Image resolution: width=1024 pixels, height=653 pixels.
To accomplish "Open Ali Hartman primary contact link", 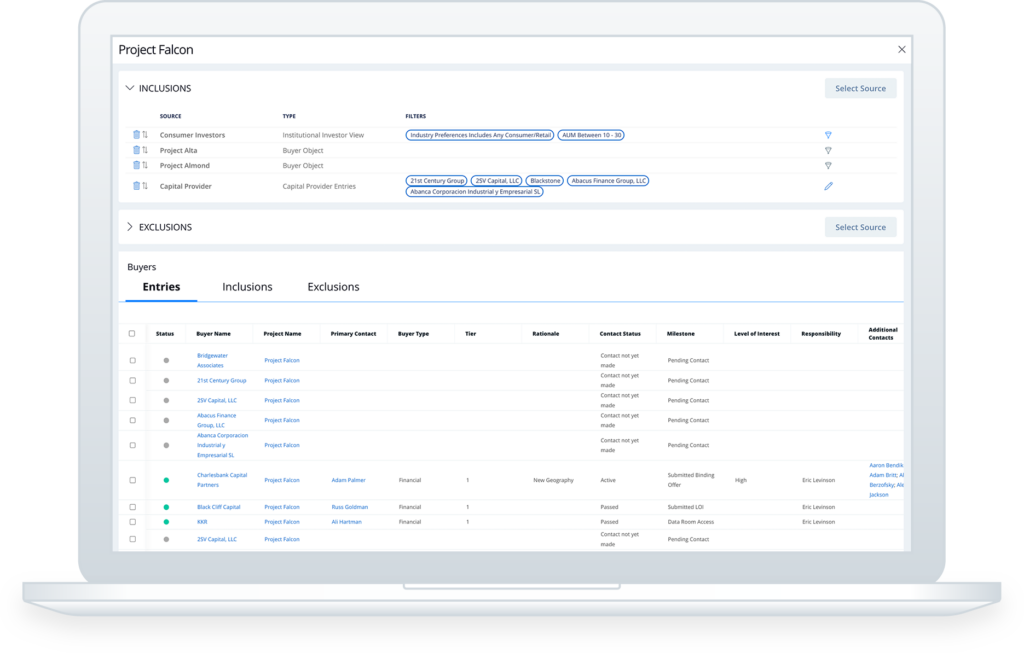I will coord(346,522).
